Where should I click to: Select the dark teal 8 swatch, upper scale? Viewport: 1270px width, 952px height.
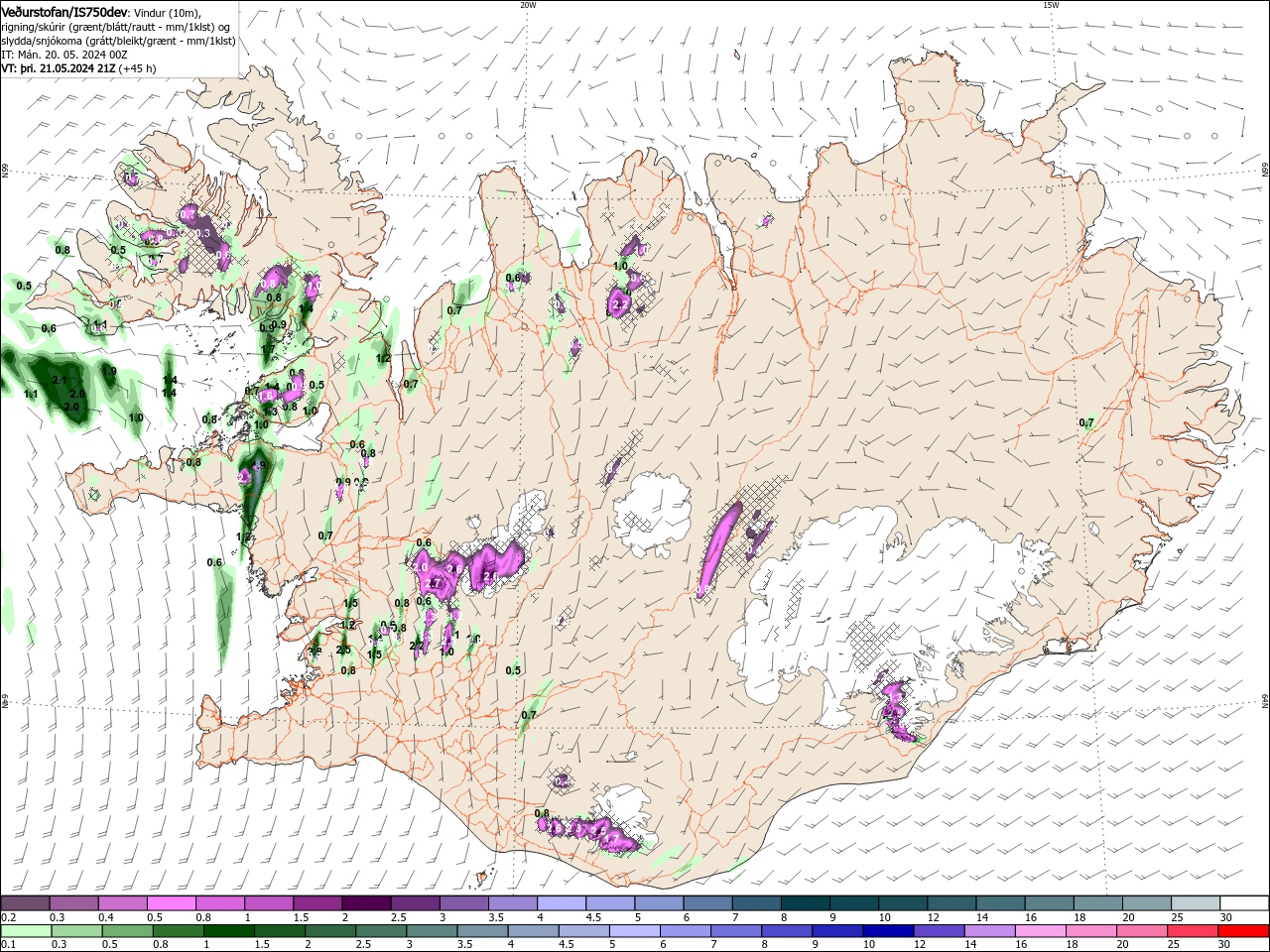(x=804, y=903)
